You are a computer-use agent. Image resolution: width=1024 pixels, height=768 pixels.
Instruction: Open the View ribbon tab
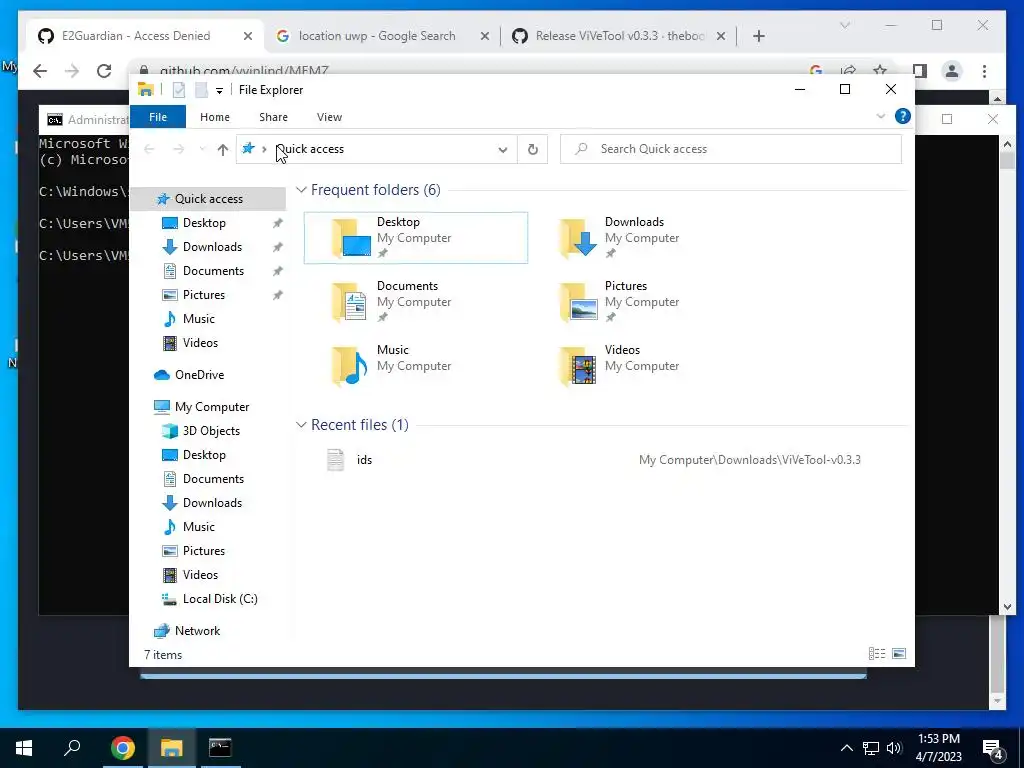[x=329, y=117]
